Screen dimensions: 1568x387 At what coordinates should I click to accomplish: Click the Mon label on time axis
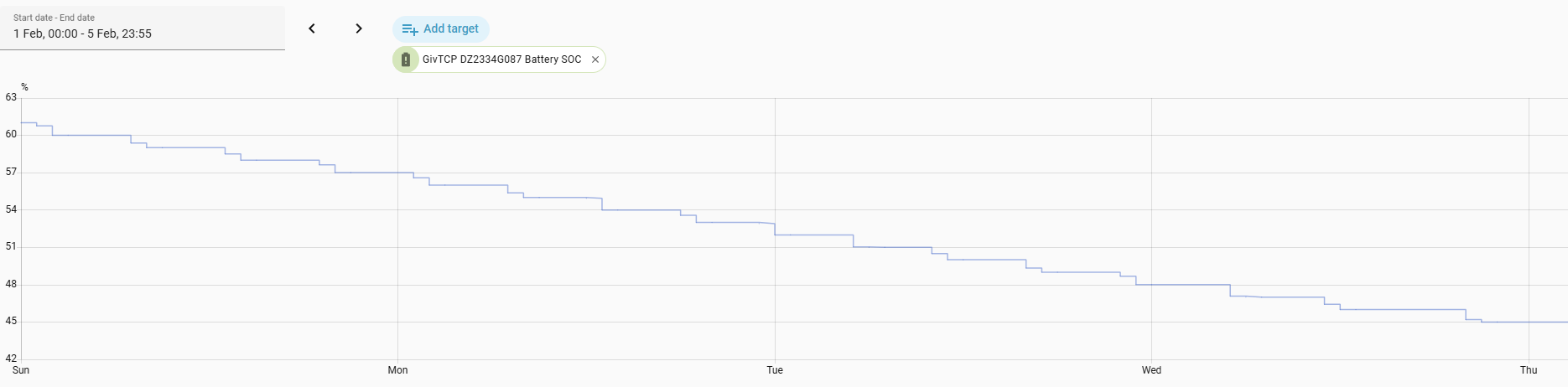[397, 370]
